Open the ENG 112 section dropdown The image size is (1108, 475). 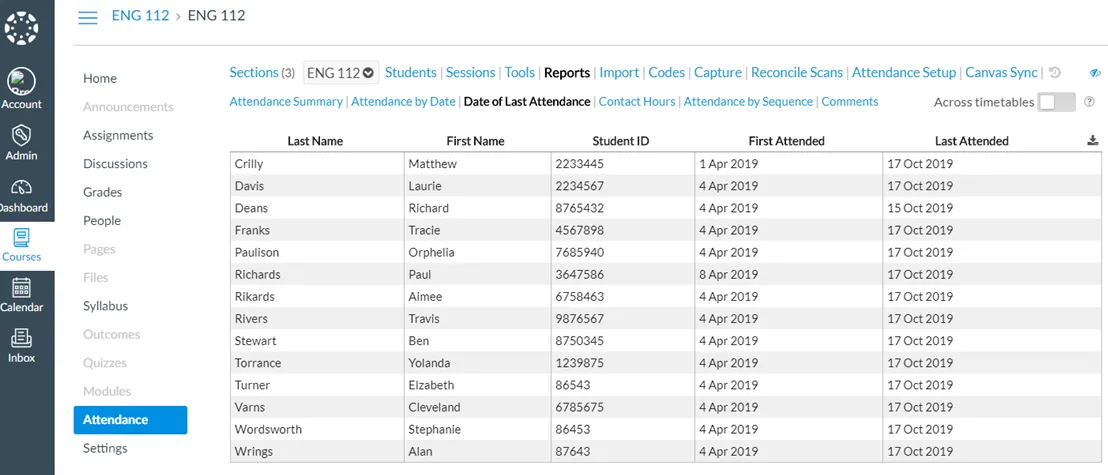coord(341,73)
